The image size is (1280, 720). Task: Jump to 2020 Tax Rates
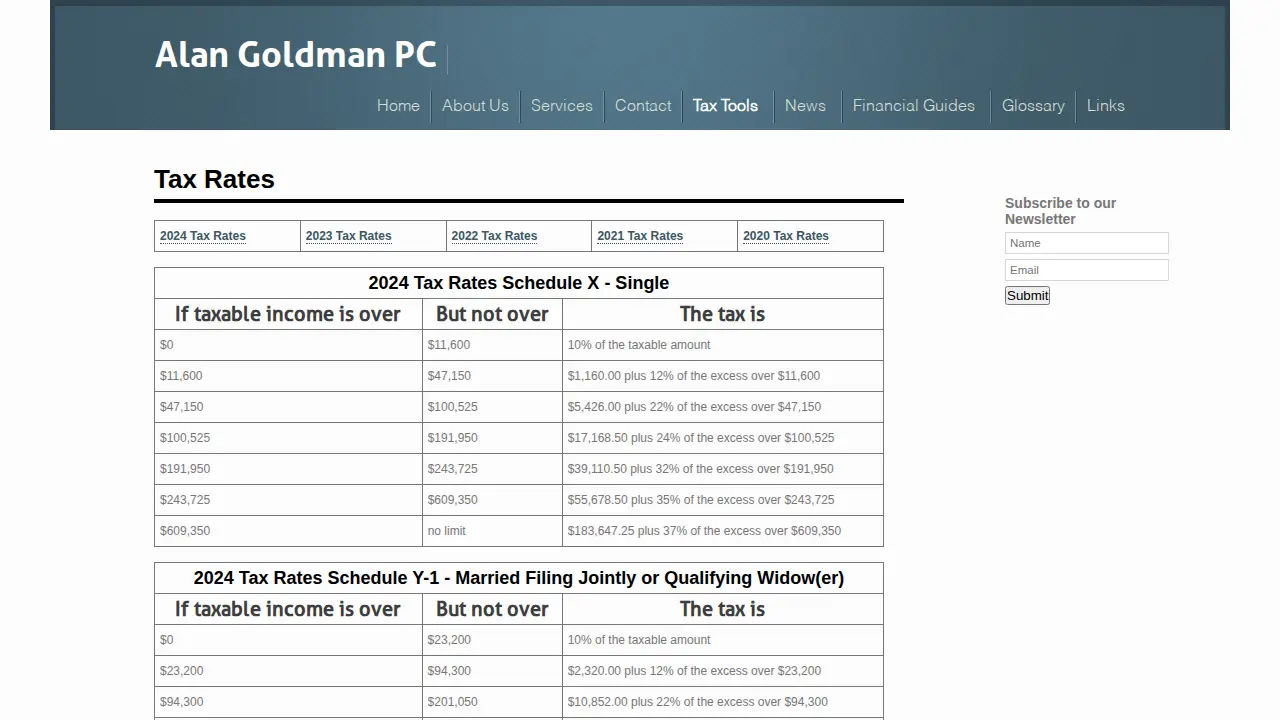tap(786, 236)
